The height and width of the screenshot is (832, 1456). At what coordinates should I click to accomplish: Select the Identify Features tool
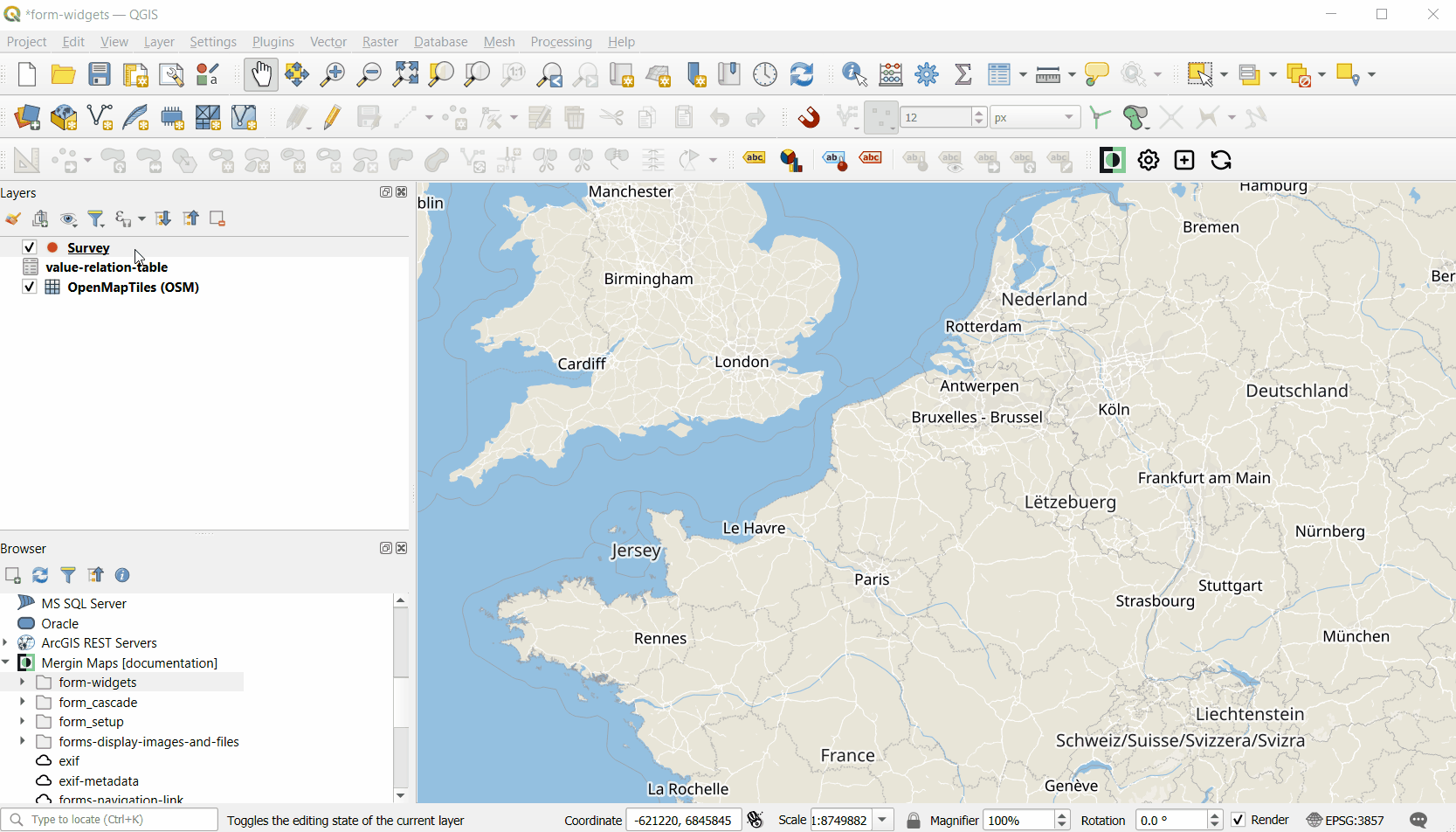854,75
